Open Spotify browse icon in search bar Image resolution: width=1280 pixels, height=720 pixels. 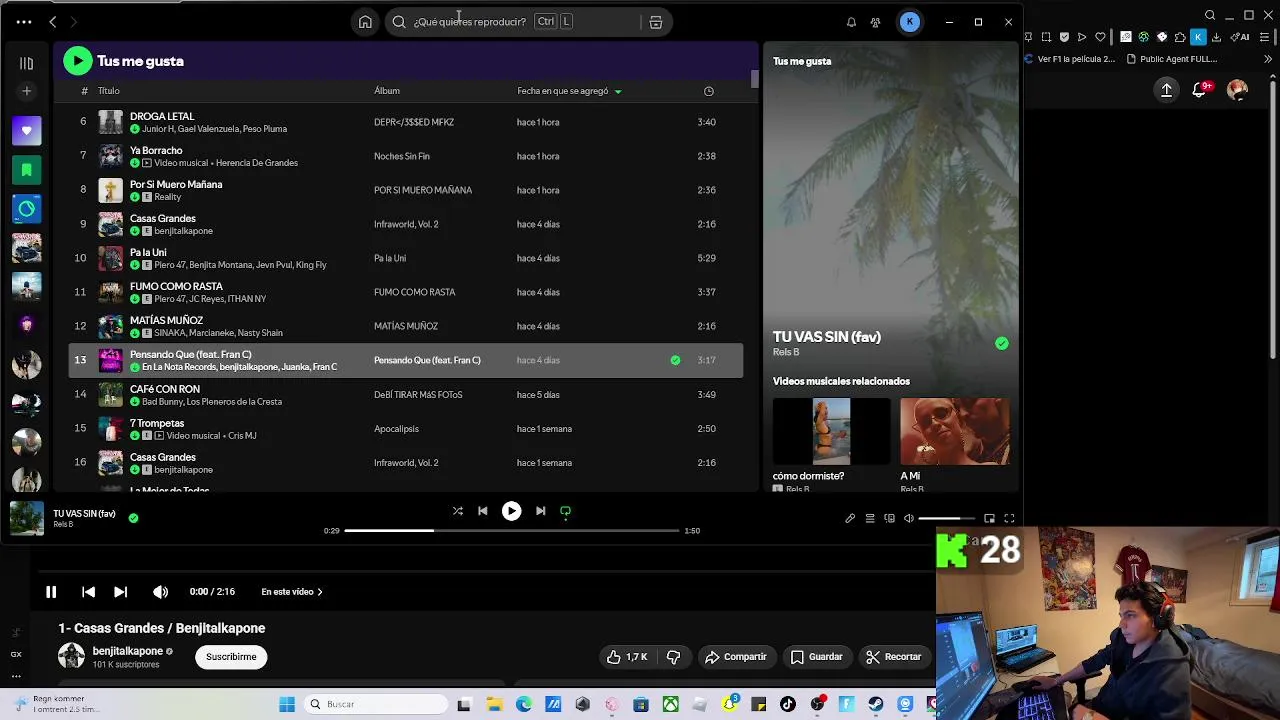[656, 22]
